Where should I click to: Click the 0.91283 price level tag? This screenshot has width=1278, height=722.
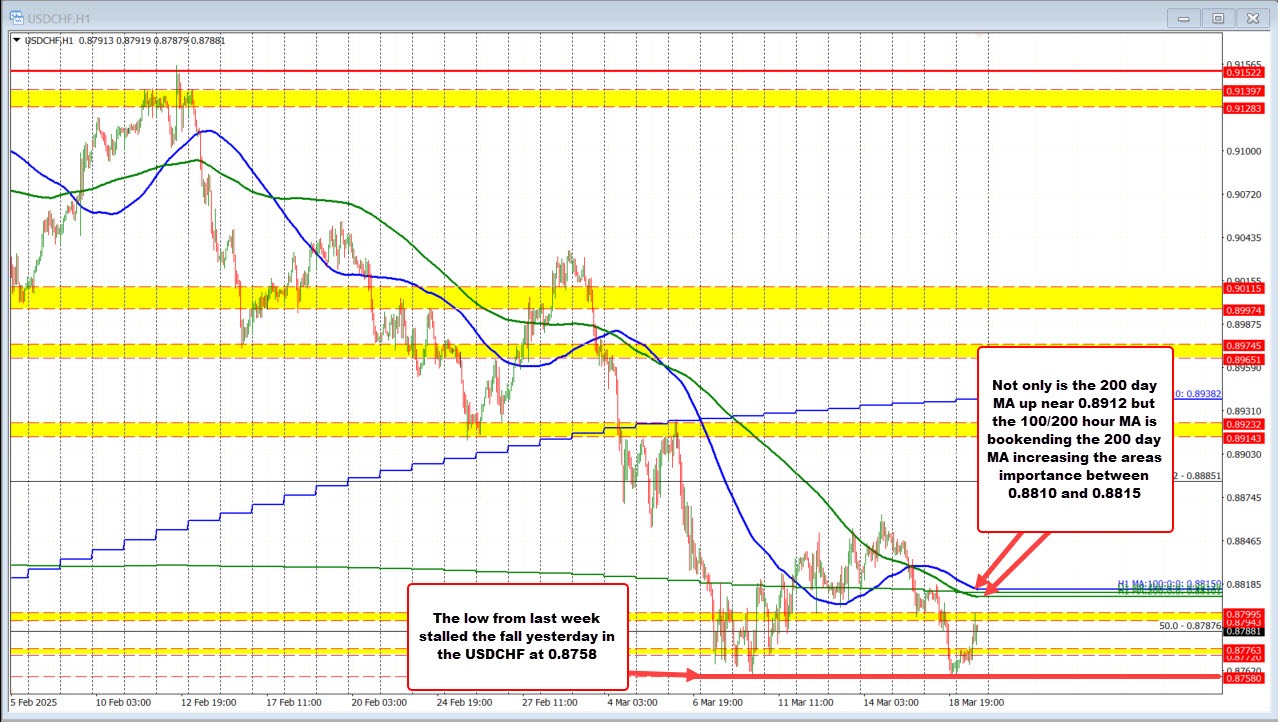coord(1245,107)
